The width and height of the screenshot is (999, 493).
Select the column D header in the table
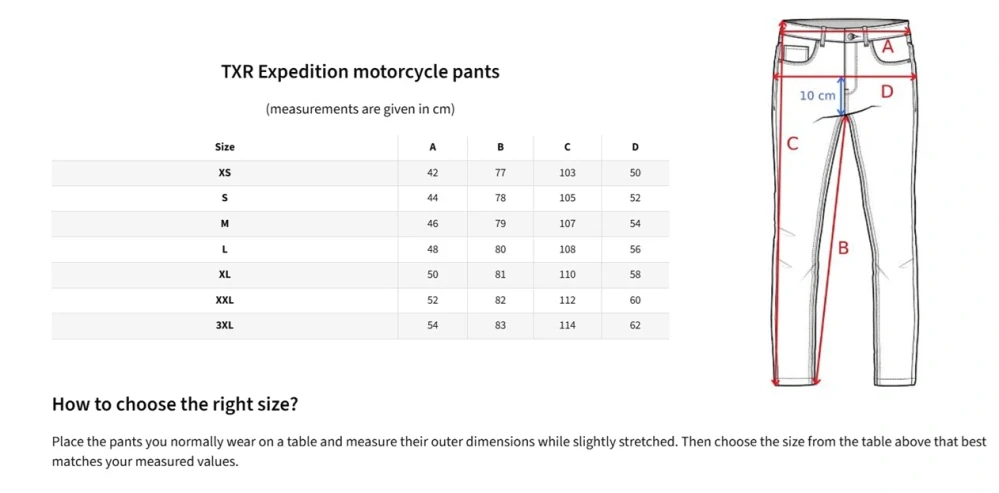[x=635, y=147]
